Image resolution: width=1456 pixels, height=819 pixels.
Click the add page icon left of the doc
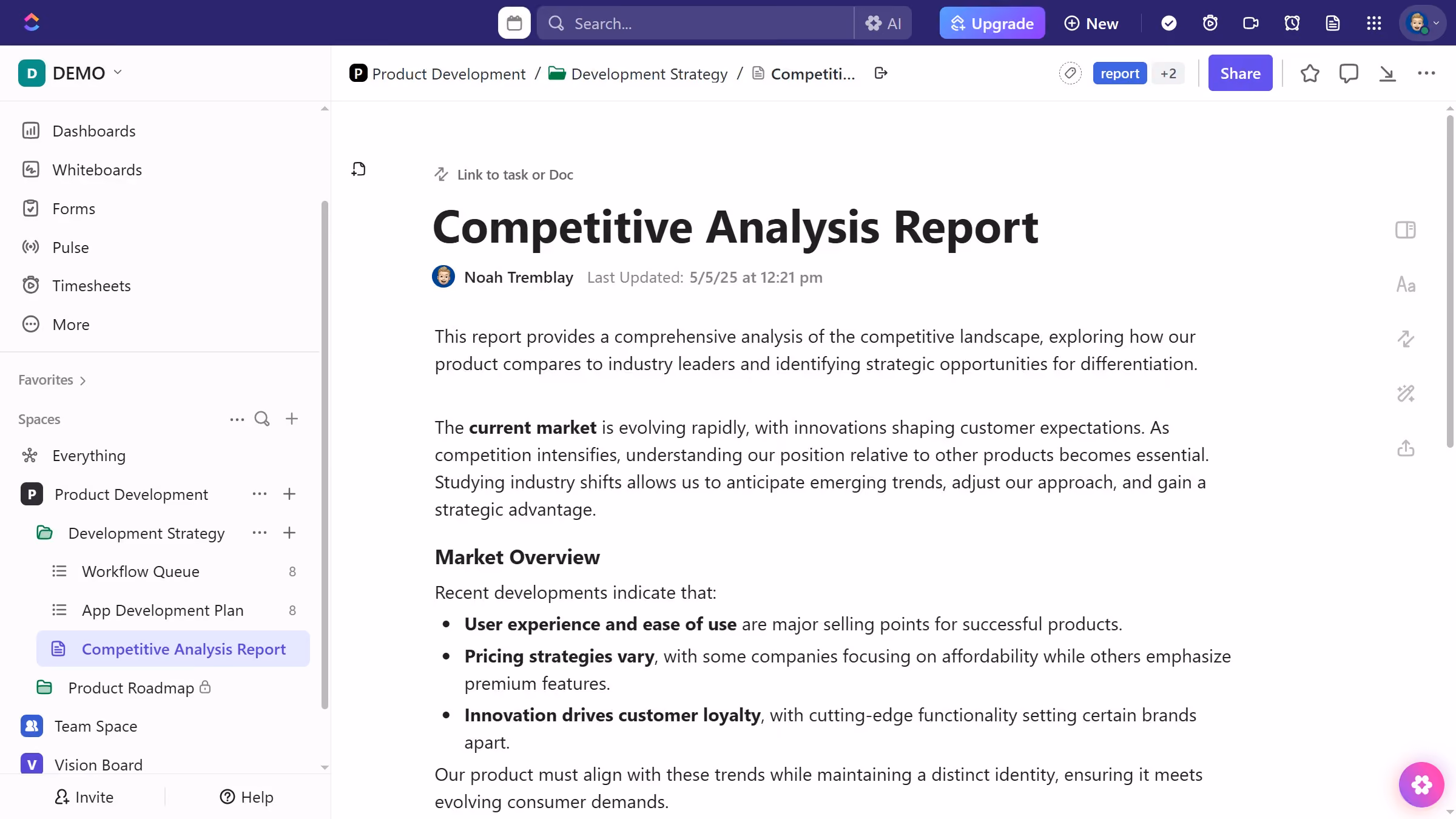tap(359, 169)
